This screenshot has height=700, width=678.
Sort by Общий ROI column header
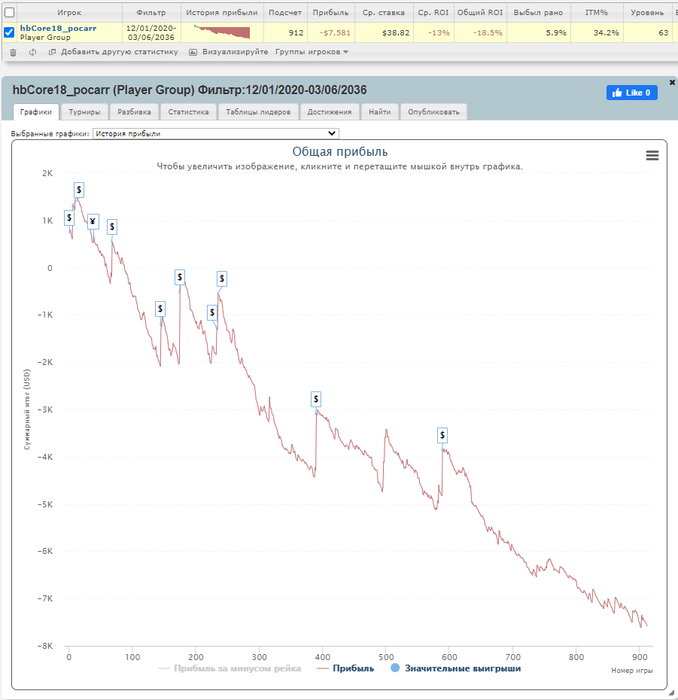coord(480,12)
